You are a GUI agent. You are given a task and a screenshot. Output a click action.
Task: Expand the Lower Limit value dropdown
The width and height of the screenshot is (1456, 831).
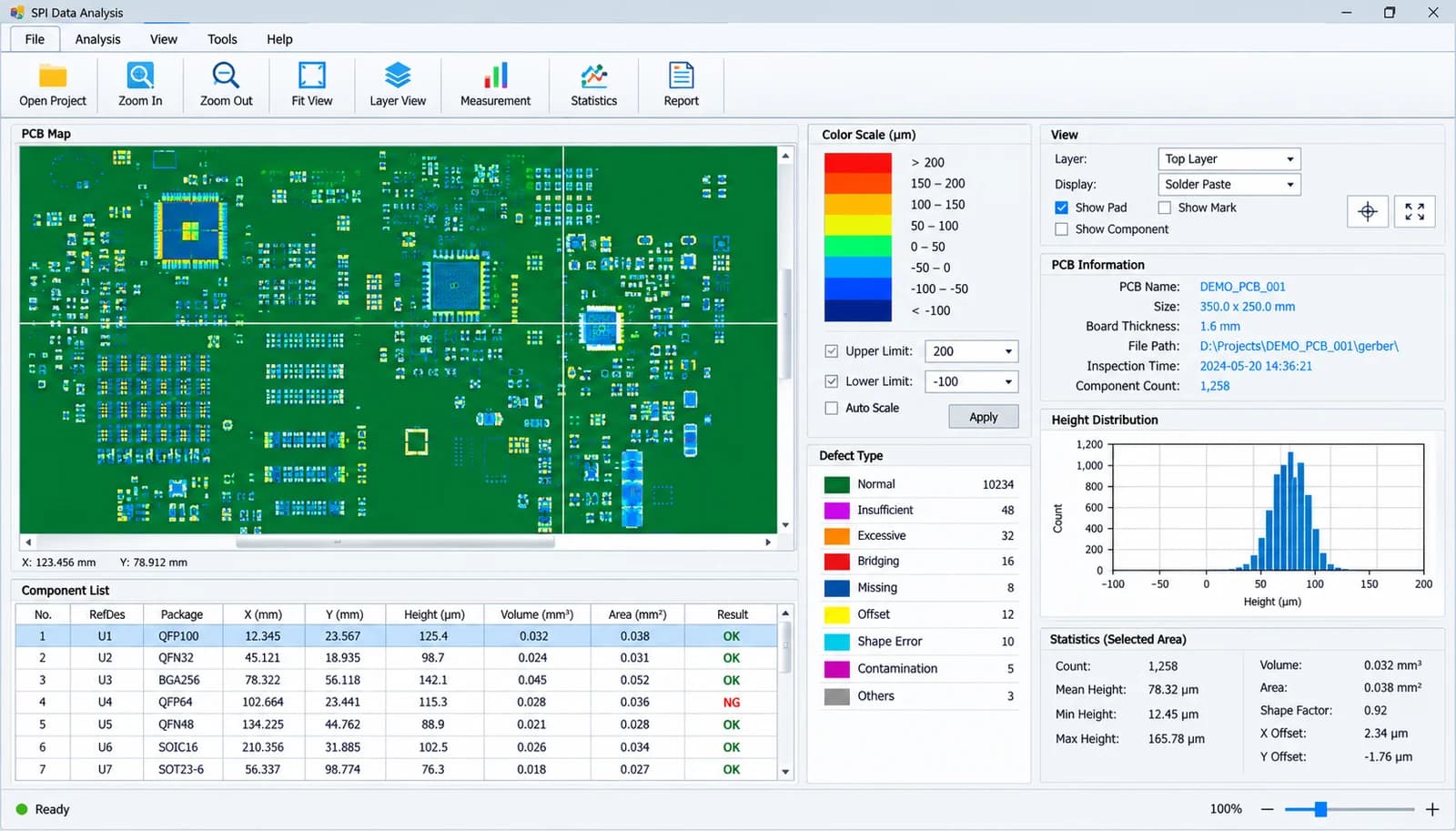(x=1008, y=381)
